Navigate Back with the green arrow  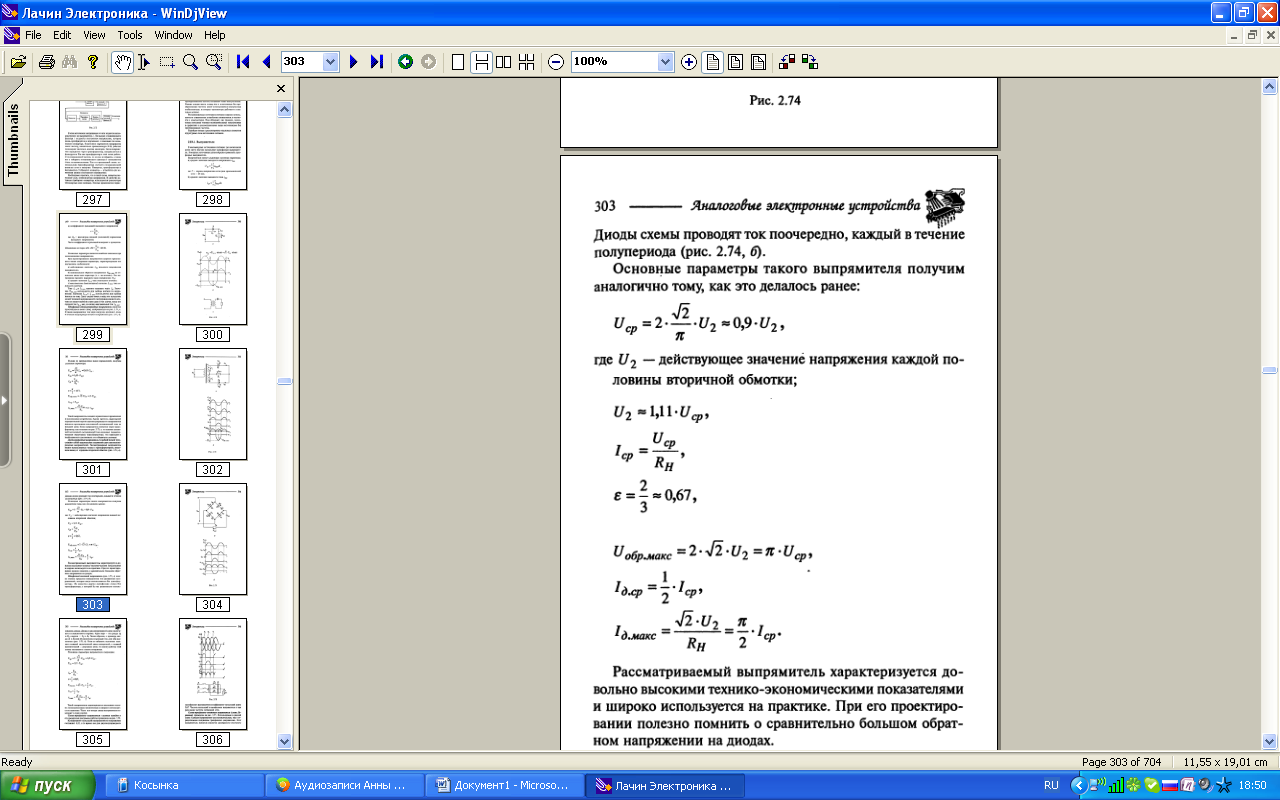(x=405, y=62)
